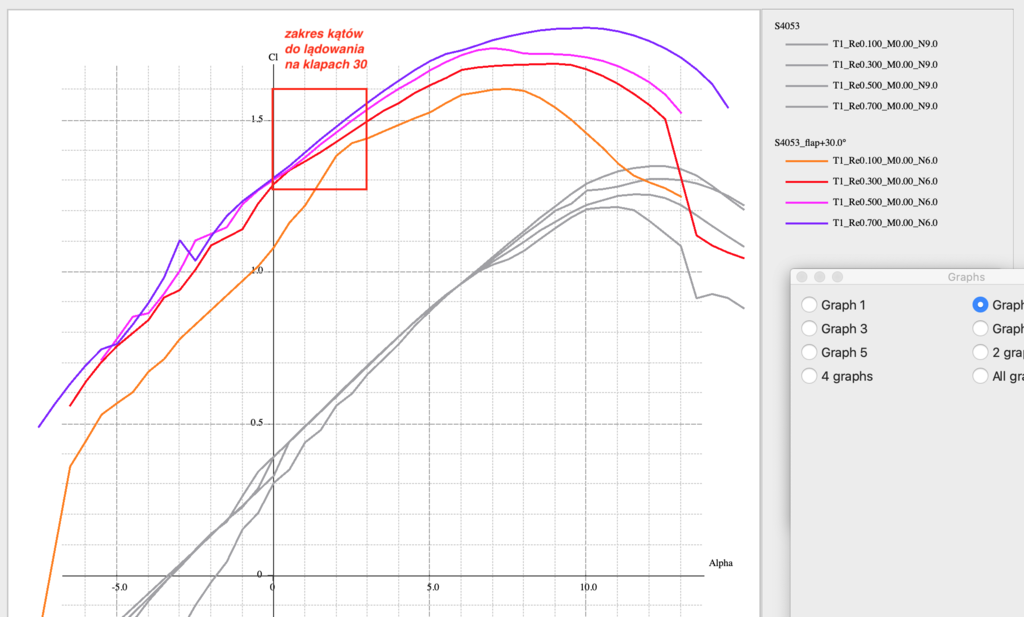The width and height of the screenshot is (1024, 617).
Task: Select the Graph 1 radio button
Action: point(810,305)
